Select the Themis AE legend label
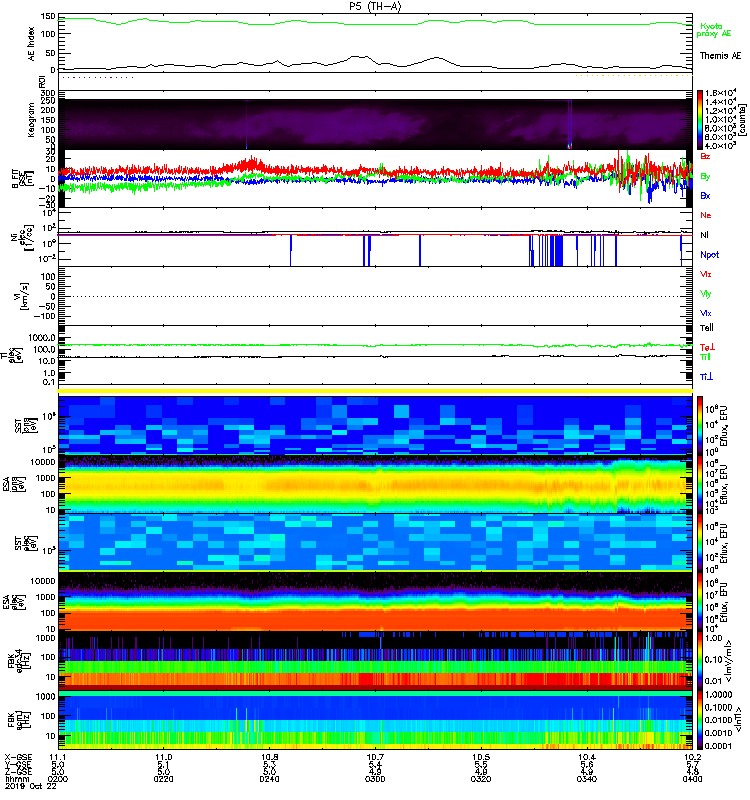Viewport: 750px width, 800px height. (720, 56)
